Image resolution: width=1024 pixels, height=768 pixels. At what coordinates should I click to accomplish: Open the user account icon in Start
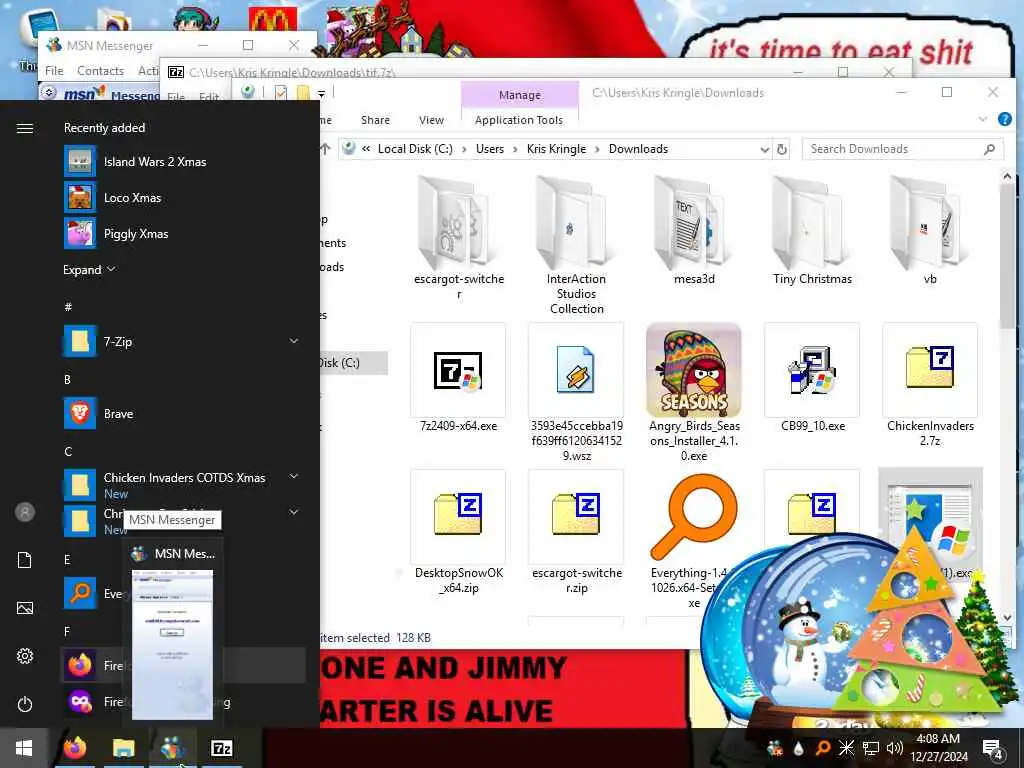(x=25, y=512)
